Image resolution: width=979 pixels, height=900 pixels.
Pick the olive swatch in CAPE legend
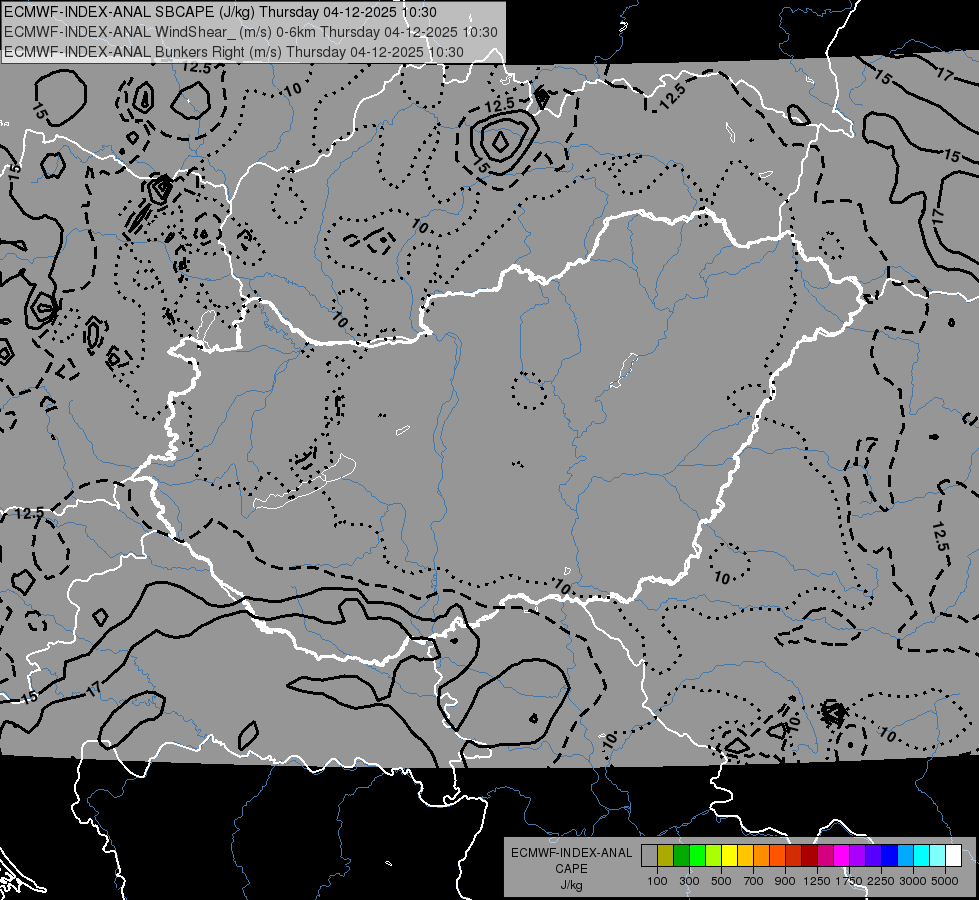666,856
